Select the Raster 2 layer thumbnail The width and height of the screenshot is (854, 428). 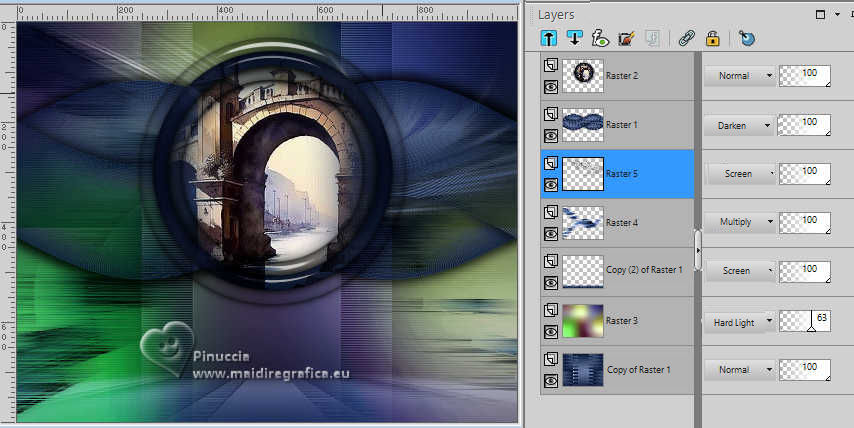click(x=583, y=76)
